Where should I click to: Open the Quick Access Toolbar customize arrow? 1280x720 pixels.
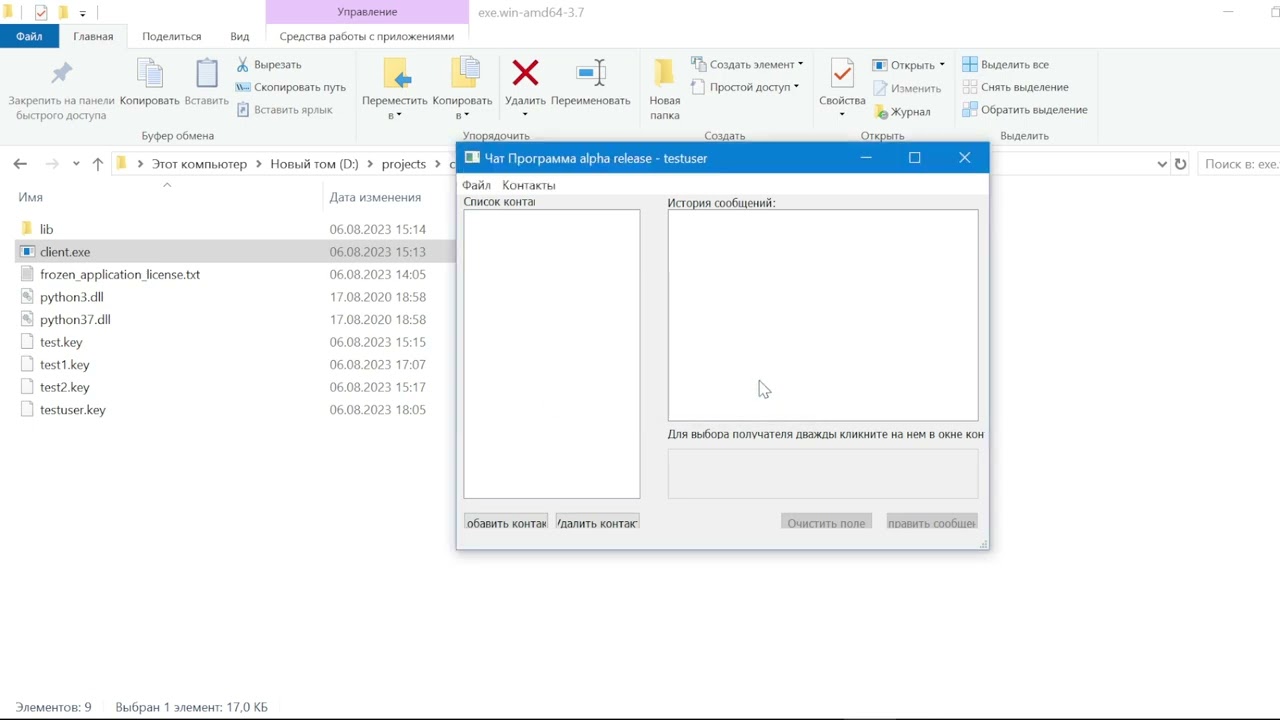pos(82,14)
